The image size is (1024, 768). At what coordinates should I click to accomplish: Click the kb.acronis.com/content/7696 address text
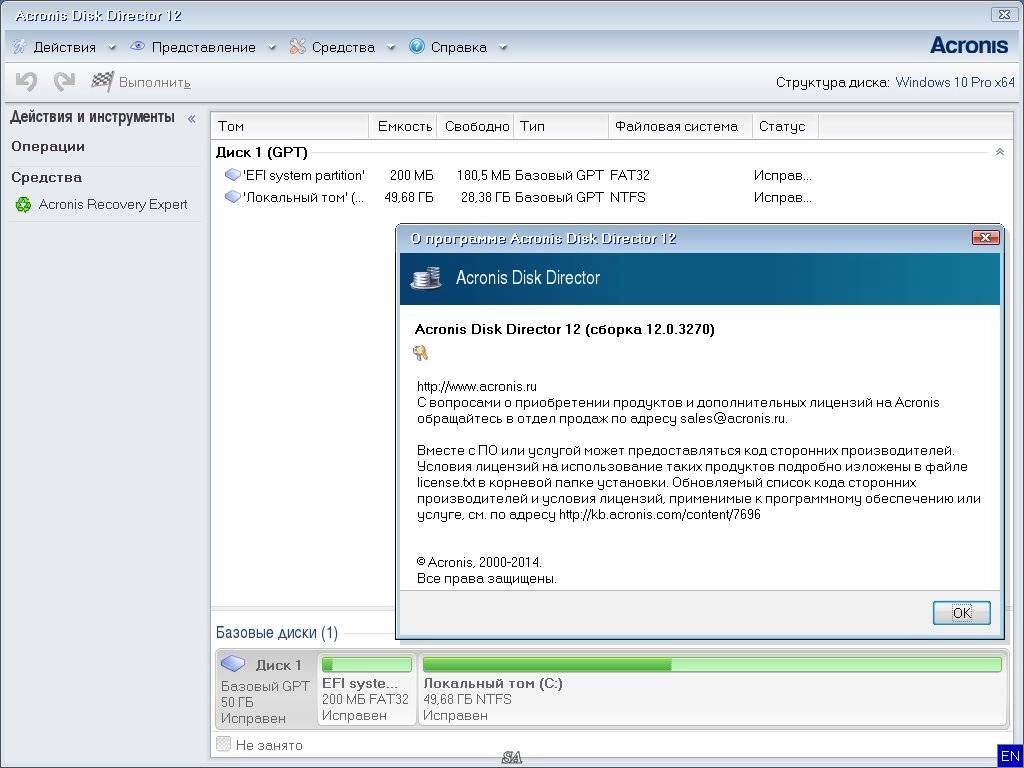(x=660, y=515)
